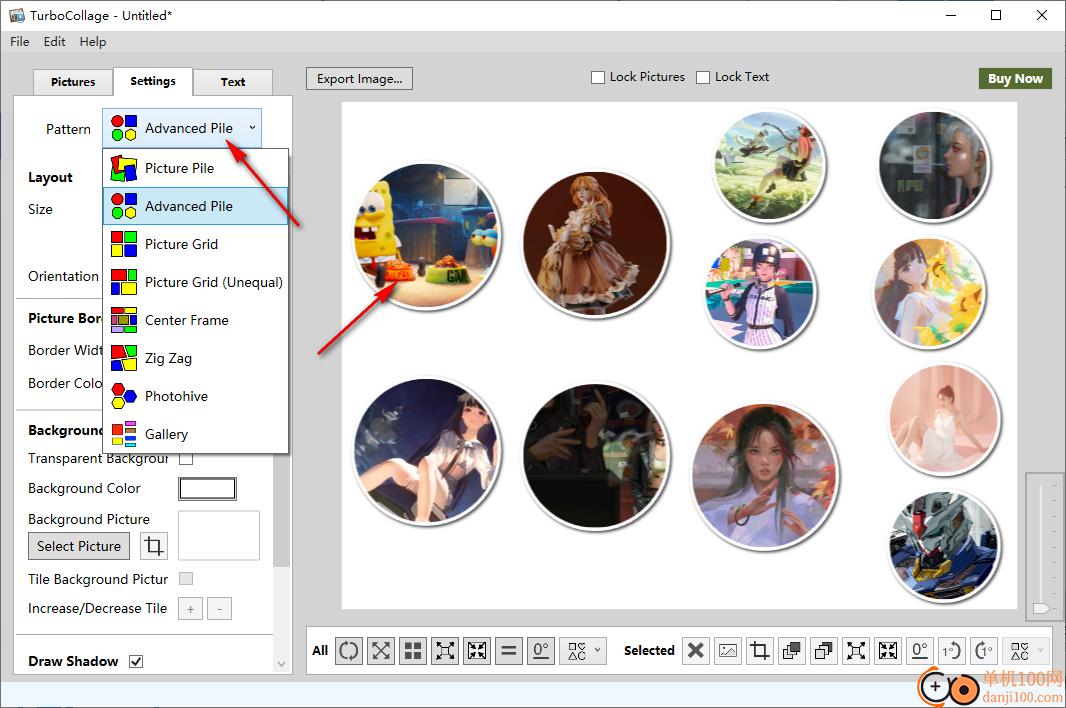Screen dimensions: 1066x708
Task: Choose Zig Zag pattern
Action: click(x=196, y=358)
